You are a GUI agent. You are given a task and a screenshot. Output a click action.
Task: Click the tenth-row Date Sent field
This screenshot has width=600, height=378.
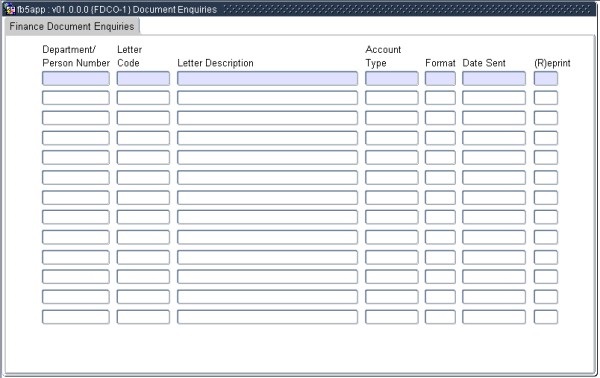point(494,257)
